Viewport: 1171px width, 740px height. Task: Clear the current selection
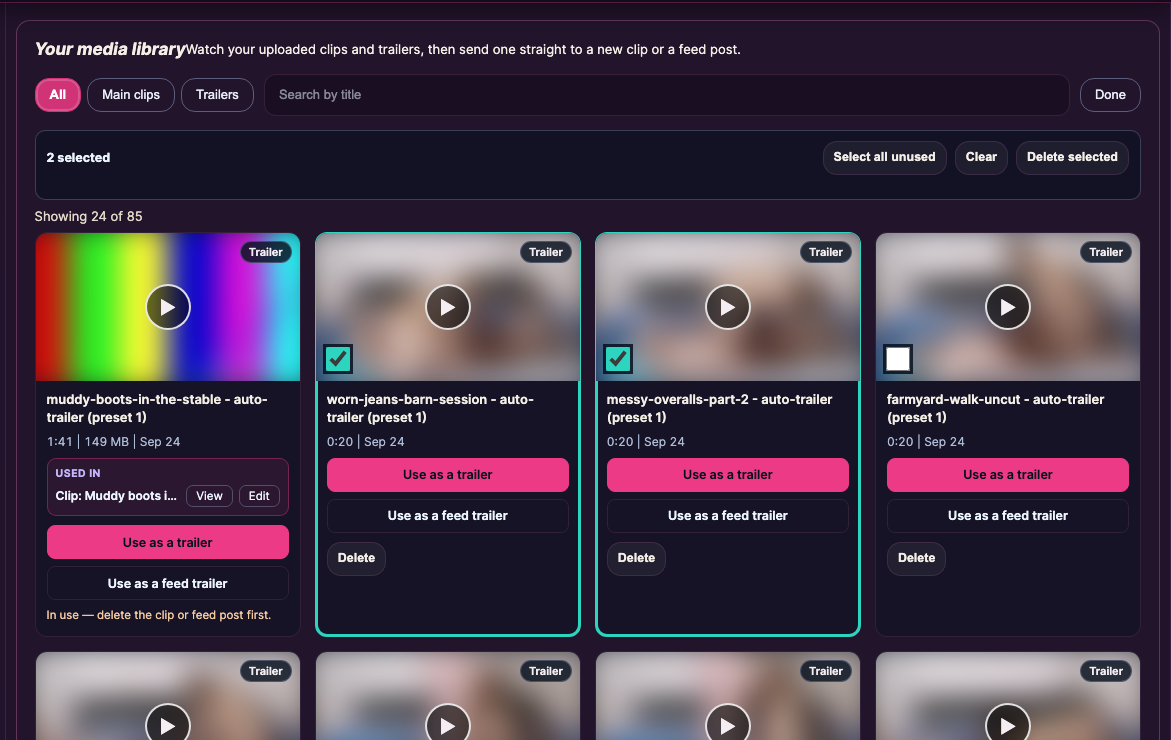[x=981, y=158]
